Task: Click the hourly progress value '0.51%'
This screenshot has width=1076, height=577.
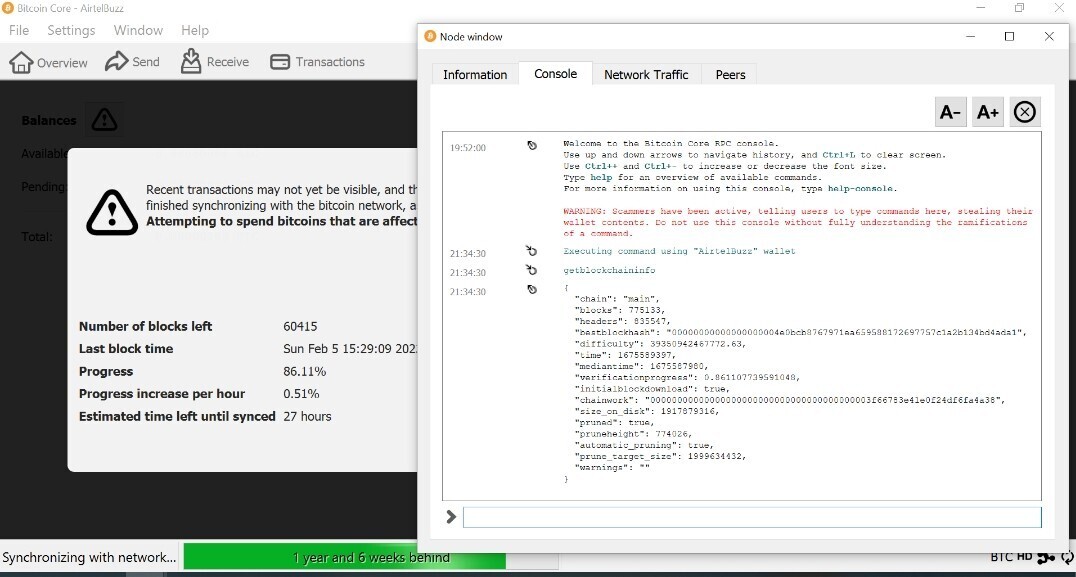Action: tap(301, 394)
